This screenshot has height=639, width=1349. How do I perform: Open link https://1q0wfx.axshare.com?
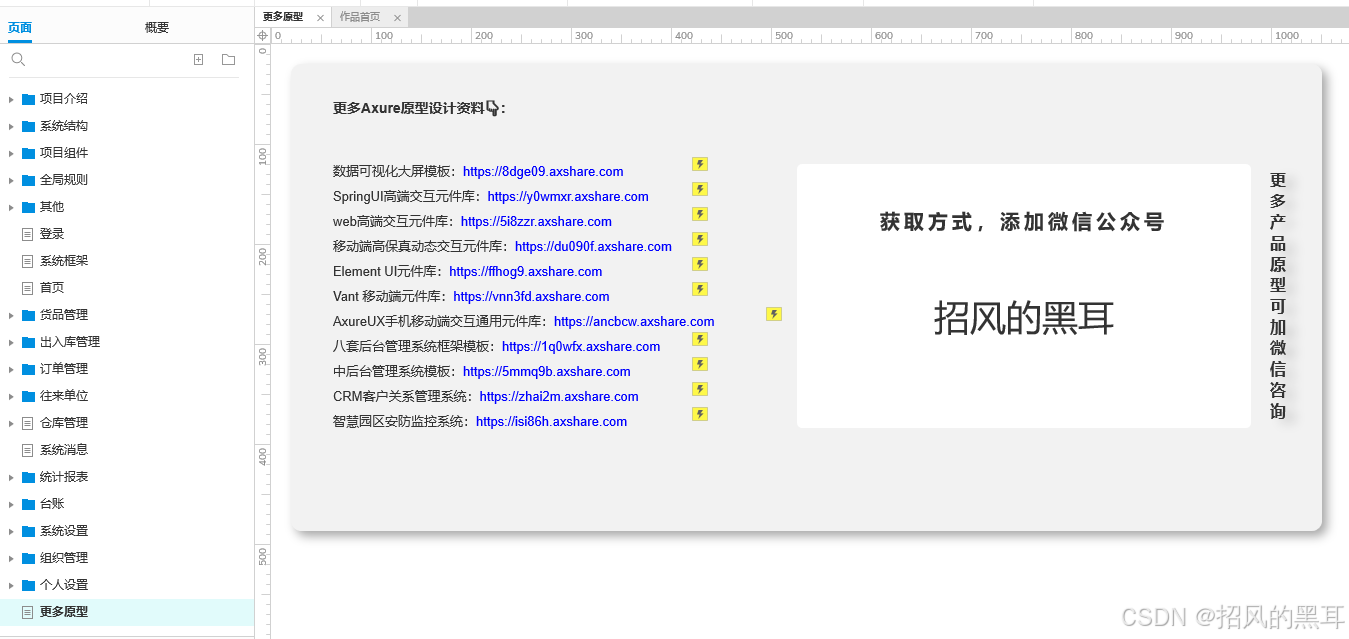coord(581,347)
